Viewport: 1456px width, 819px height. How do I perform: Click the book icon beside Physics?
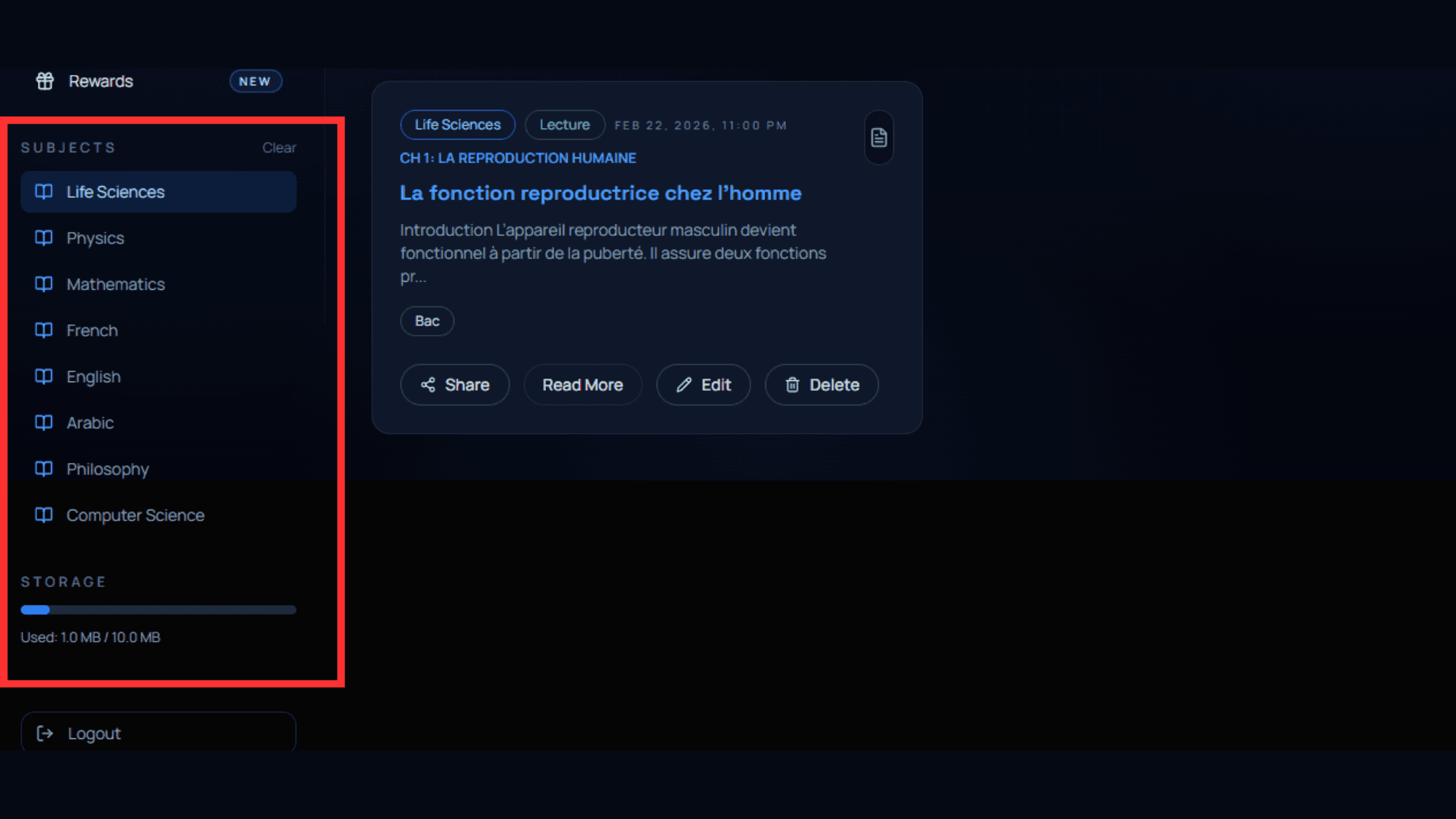[44, 238]
